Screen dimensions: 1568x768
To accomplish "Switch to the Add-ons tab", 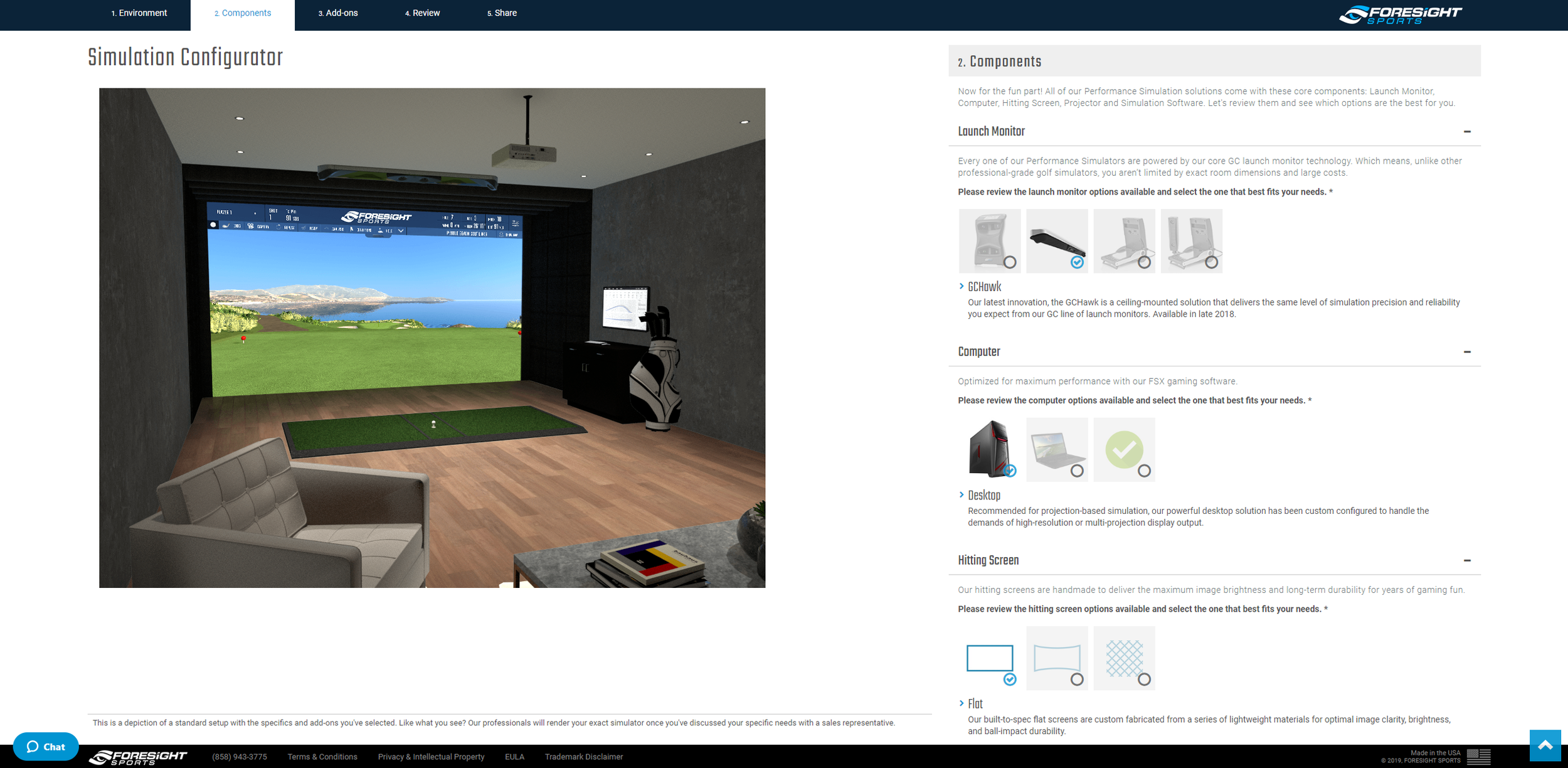I will 337,13.
